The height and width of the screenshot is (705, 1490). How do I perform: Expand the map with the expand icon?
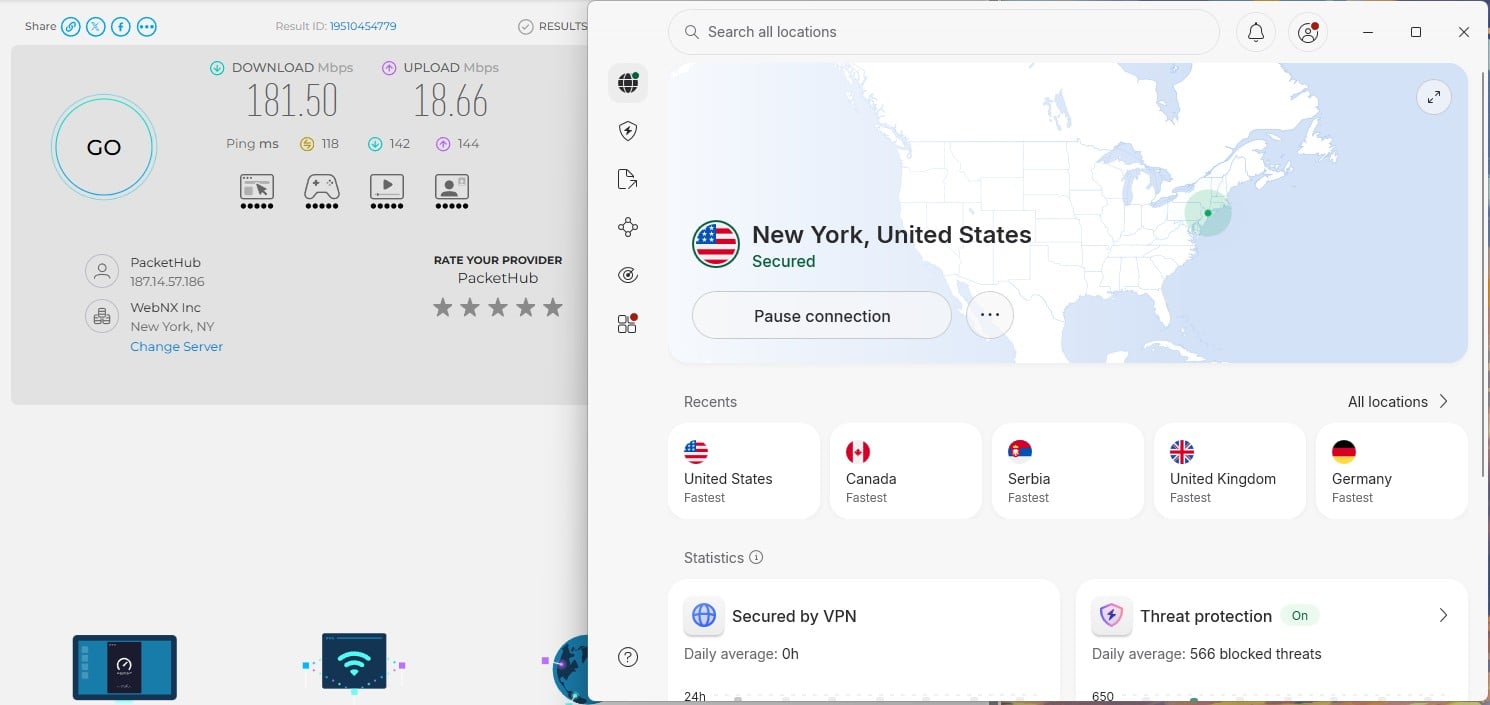pyautogui.click(x=1434, y=97)
